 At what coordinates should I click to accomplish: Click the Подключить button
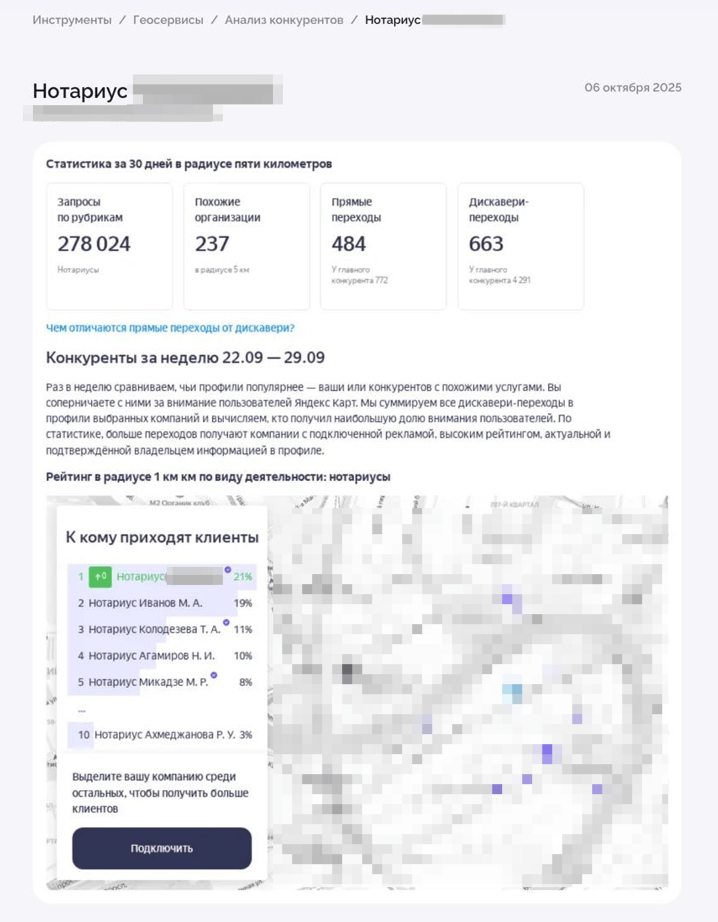[x=162, y=848]
